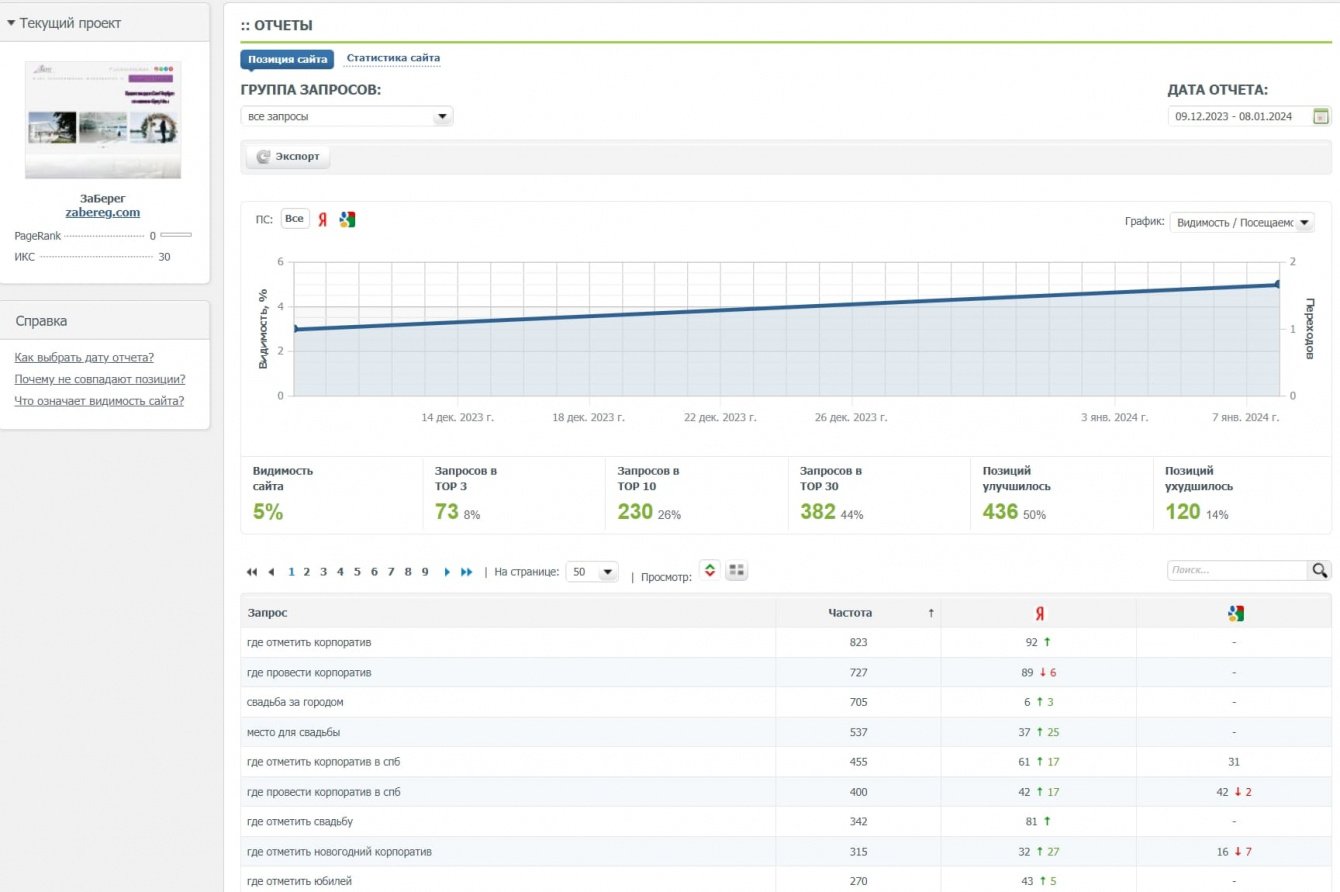Switch to 'Статистика сайта' tab

click(393, 59)
